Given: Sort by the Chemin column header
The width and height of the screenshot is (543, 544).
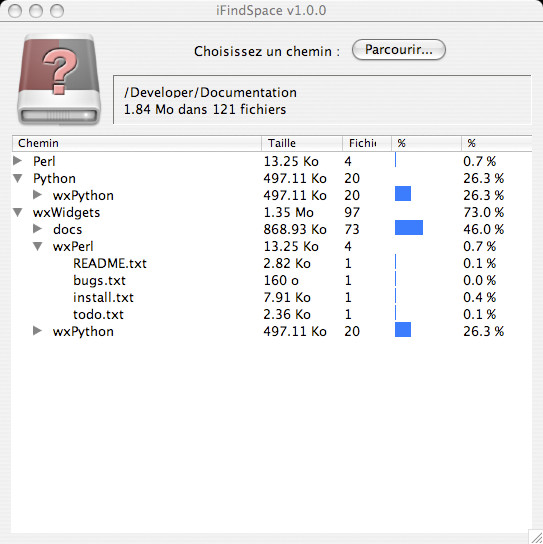Looking at the screenshot, I should (x=137, y=143).
